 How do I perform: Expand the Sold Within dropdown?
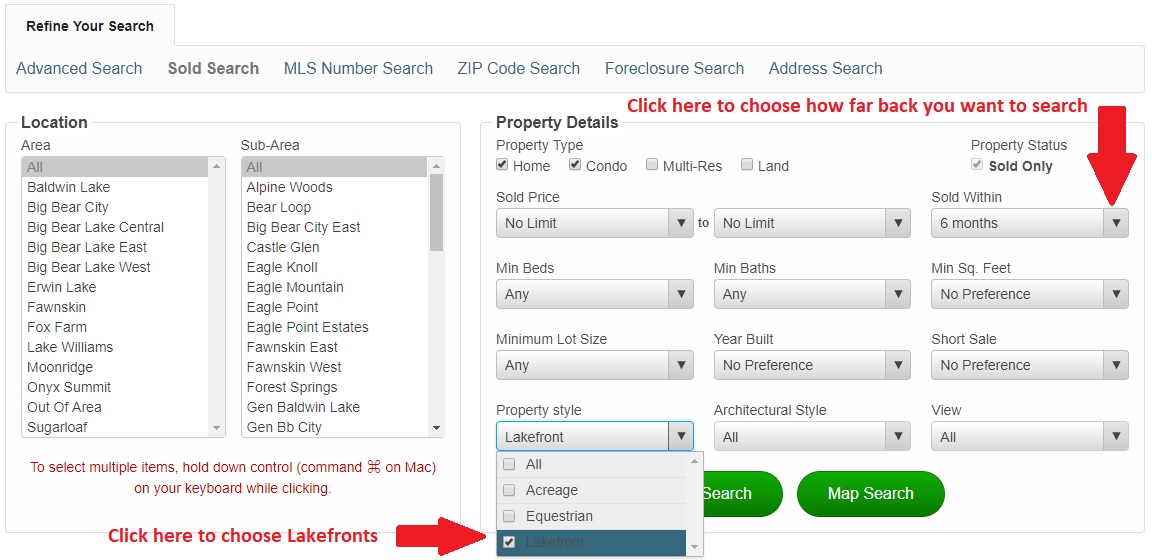[x=1029, y=223]
